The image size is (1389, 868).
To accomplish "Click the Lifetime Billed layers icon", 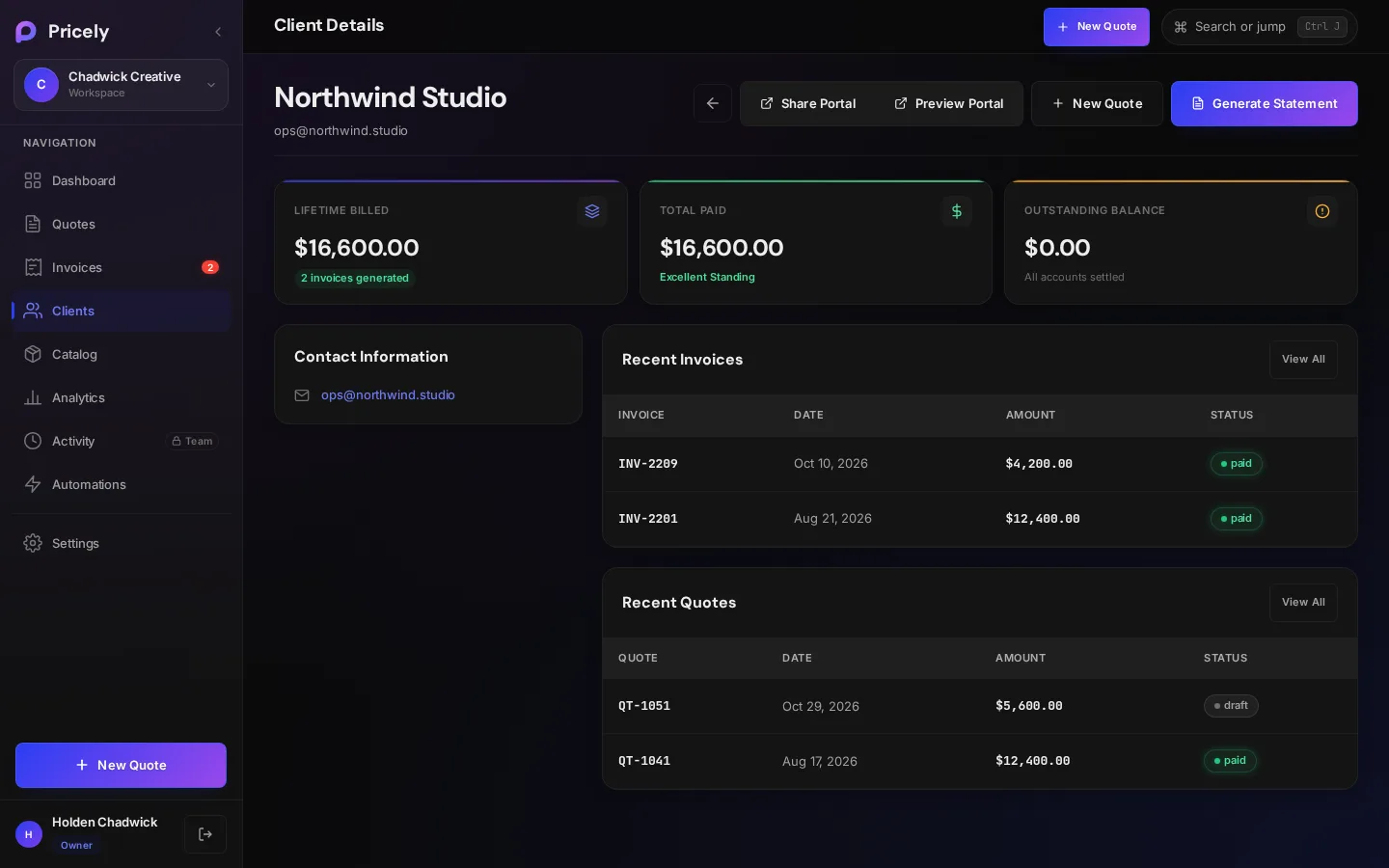I will tap(592, 211).
